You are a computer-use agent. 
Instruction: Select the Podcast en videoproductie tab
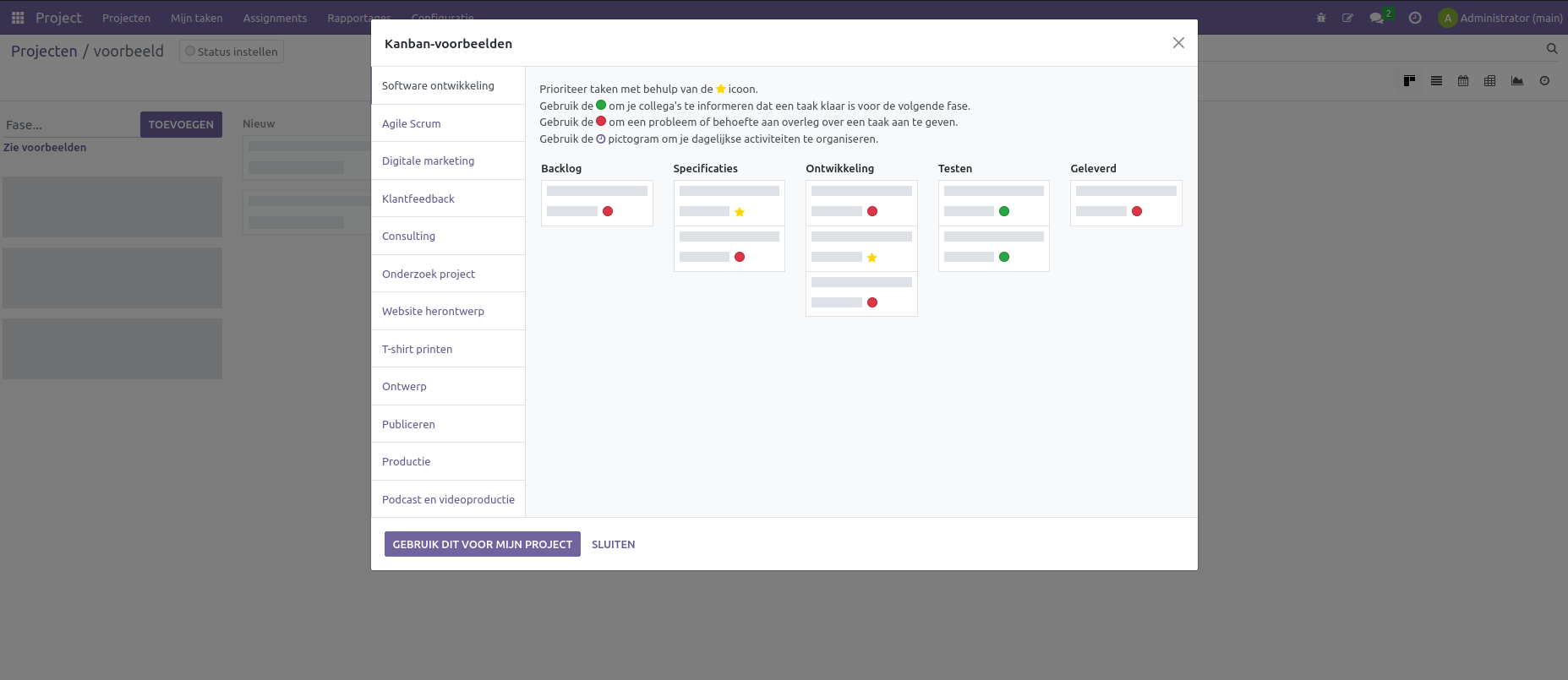coord(448,499)
